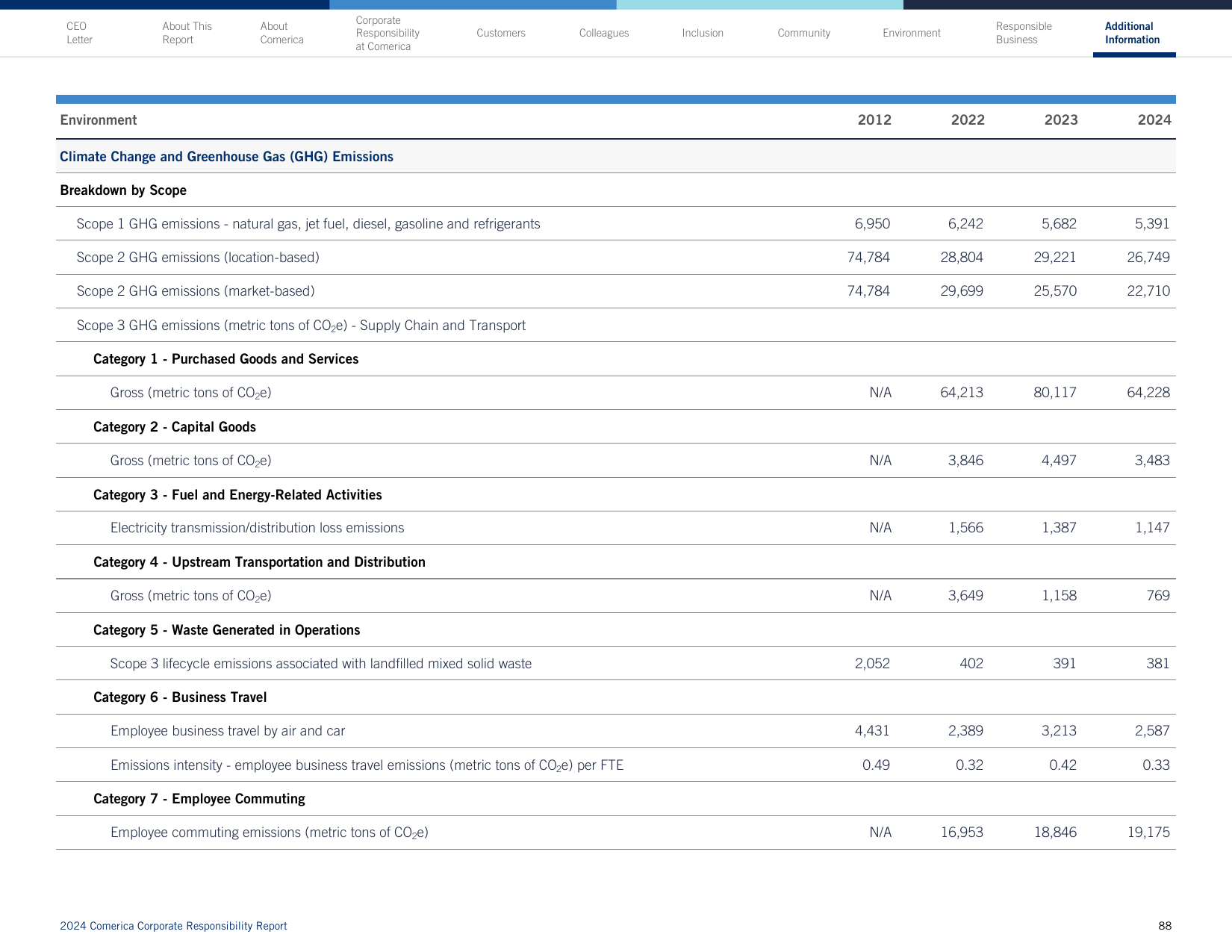The width and height of the screenshot is (1232, 952).
Task: Click Climate Change and Greenhouse Gas Emissions heading
Action: [226, 157]
